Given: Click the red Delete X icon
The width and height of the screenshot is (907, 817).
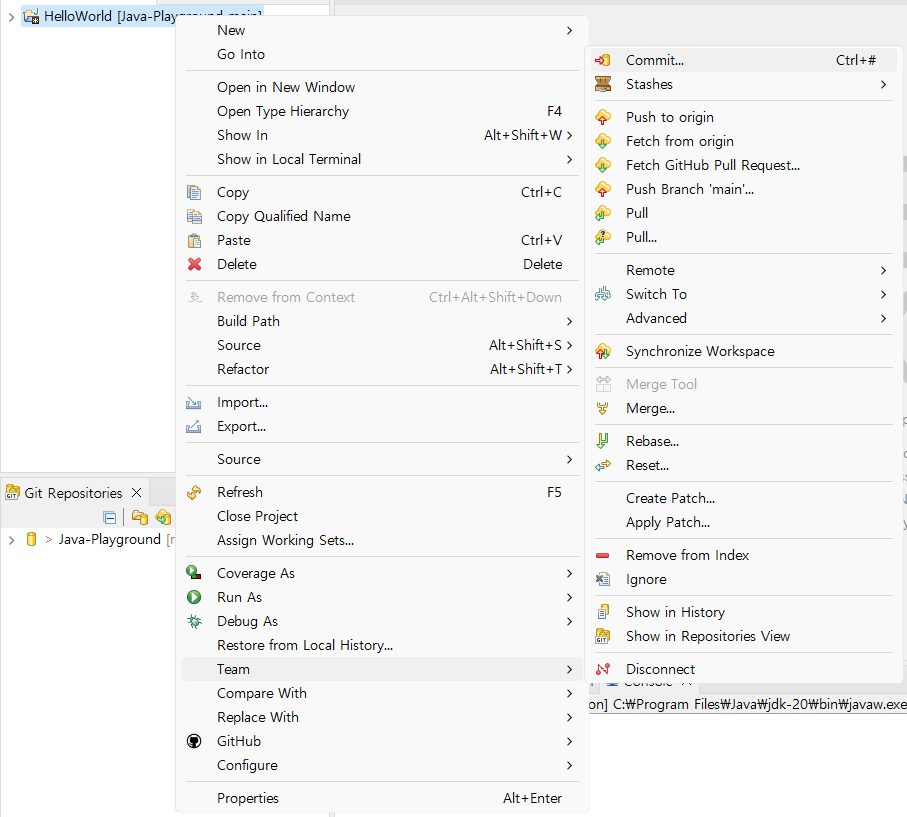Looking at the screenshot, I should pyautogui.click(x=194, y=264).
